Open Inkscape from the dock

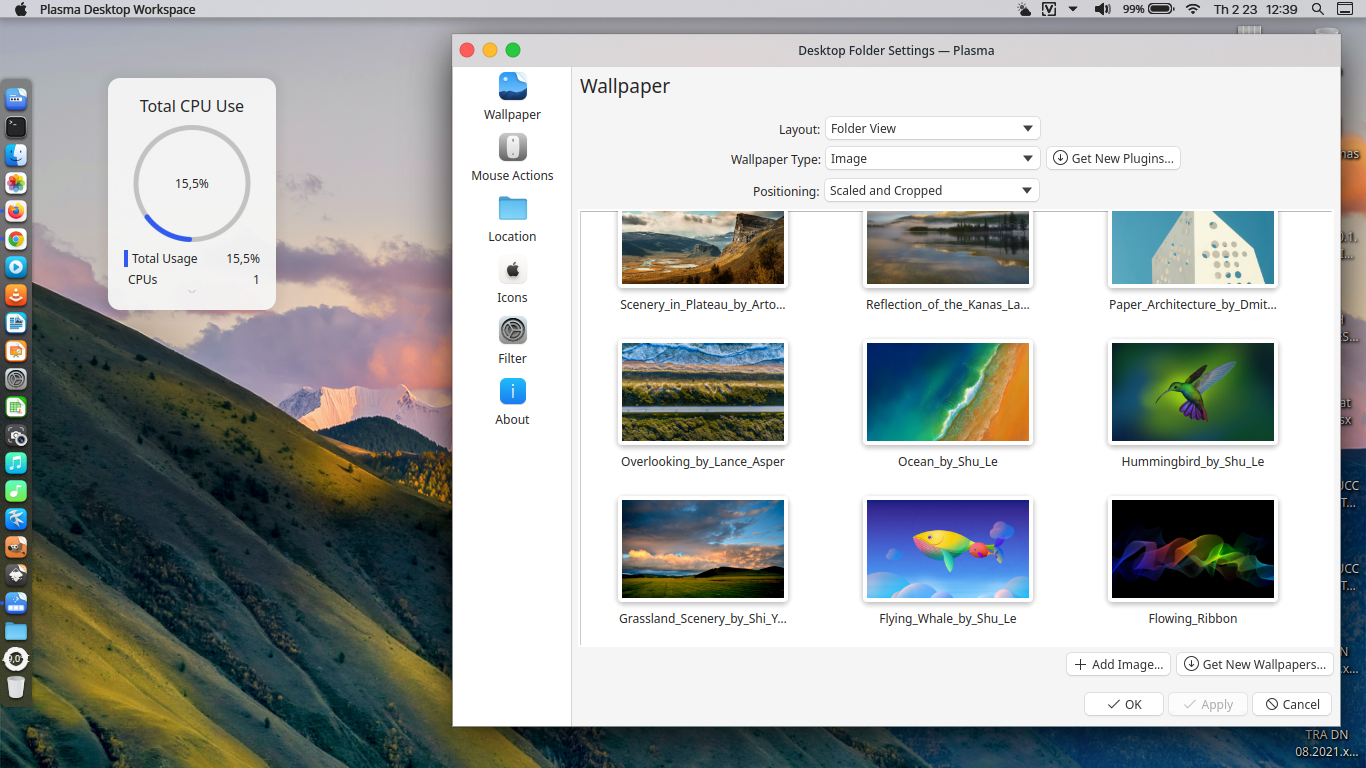pyautogui.click(x=16, y=575)
